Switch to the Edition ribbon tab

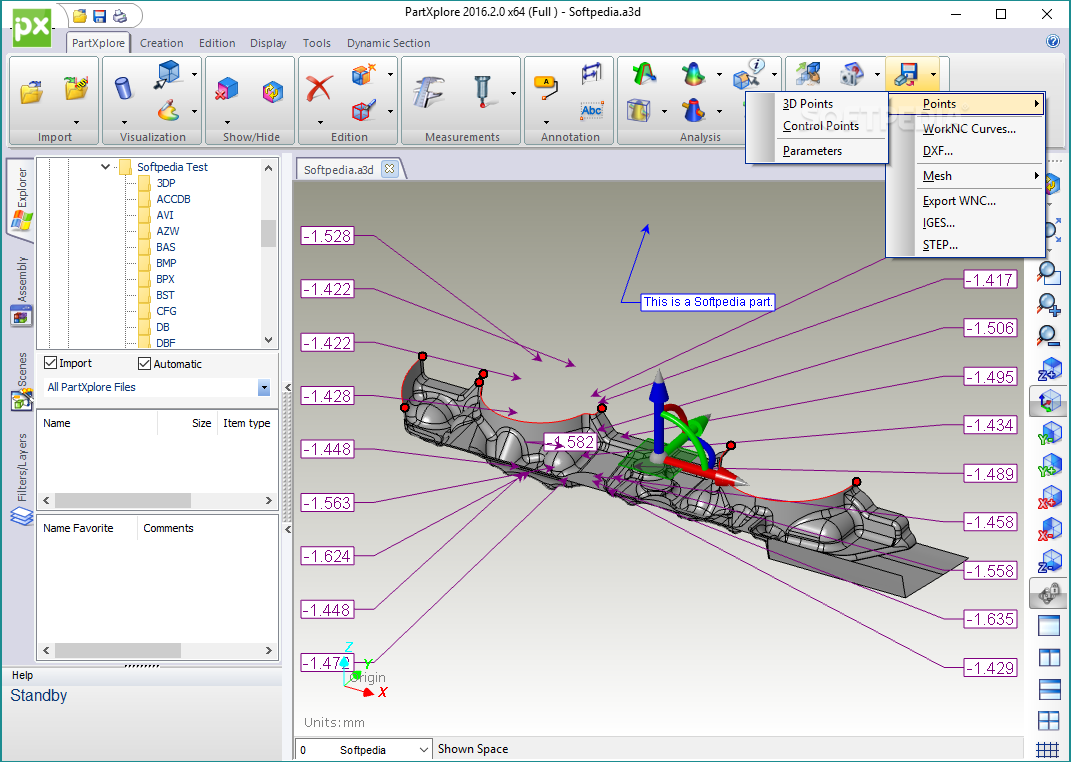tap(217, 43)
